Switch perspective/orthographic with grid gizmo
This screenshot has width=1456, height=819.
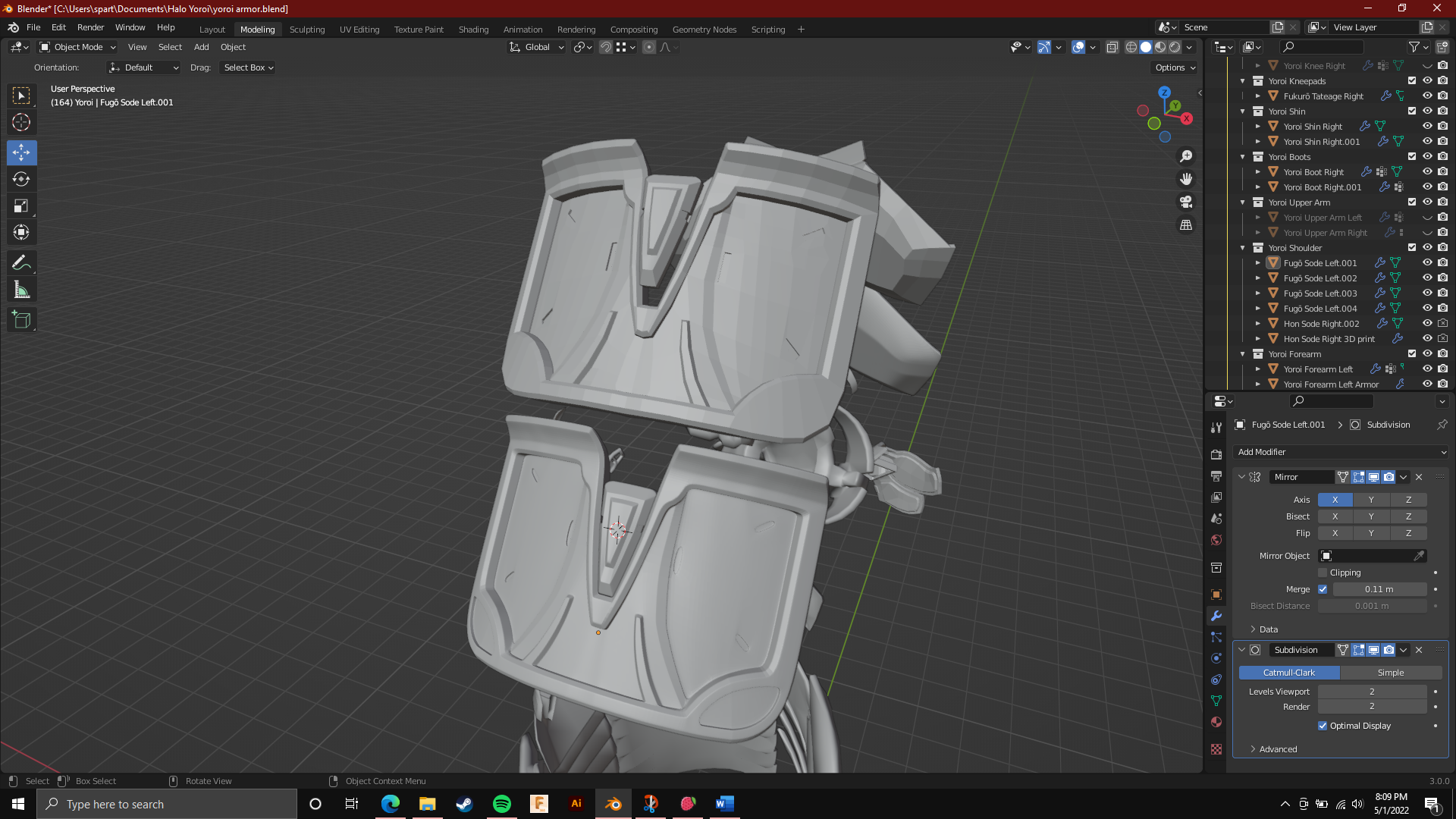click(x=1186, y=225)
